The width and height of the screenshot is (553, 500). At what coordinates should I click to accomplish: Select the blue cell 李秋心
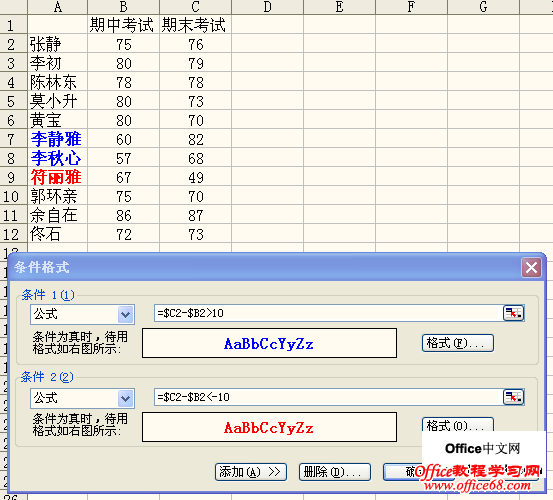[57, 158]
